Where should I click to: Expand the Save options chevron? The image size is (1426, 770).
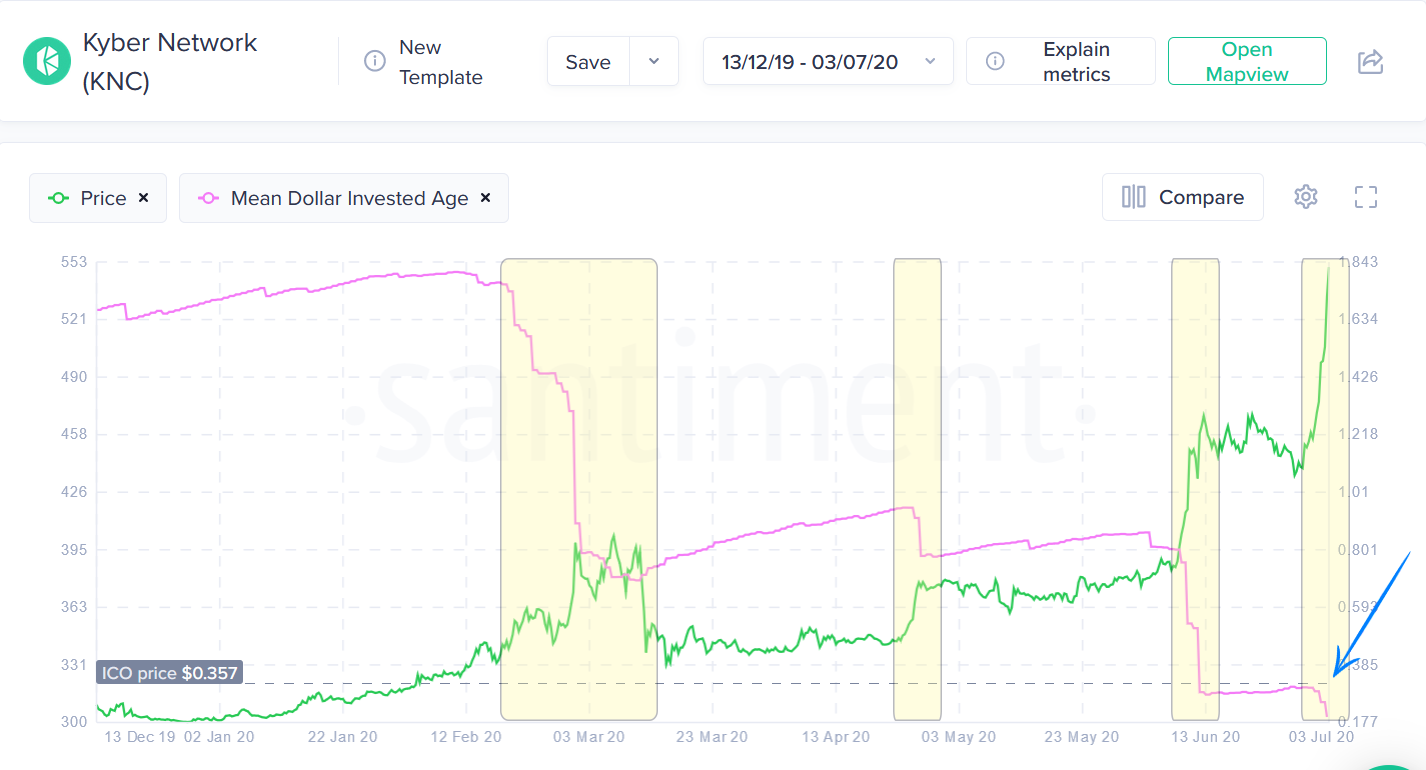click(654, 62)
